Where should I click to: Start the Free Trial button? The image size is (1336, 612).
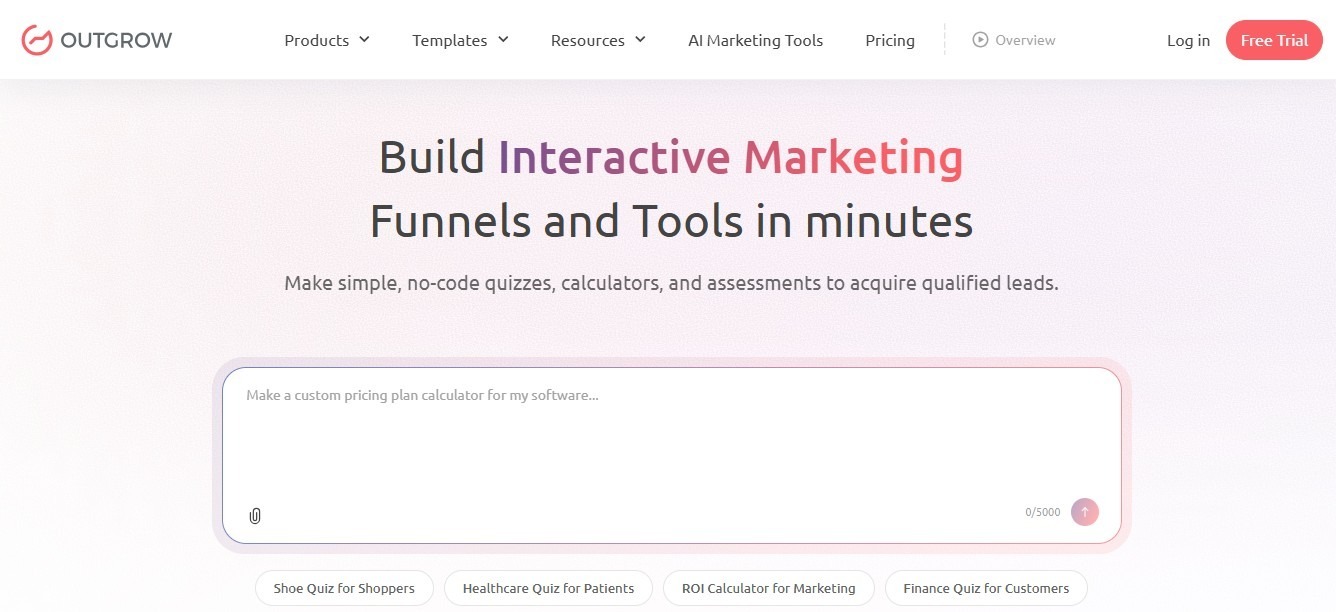click(1273, 41)
